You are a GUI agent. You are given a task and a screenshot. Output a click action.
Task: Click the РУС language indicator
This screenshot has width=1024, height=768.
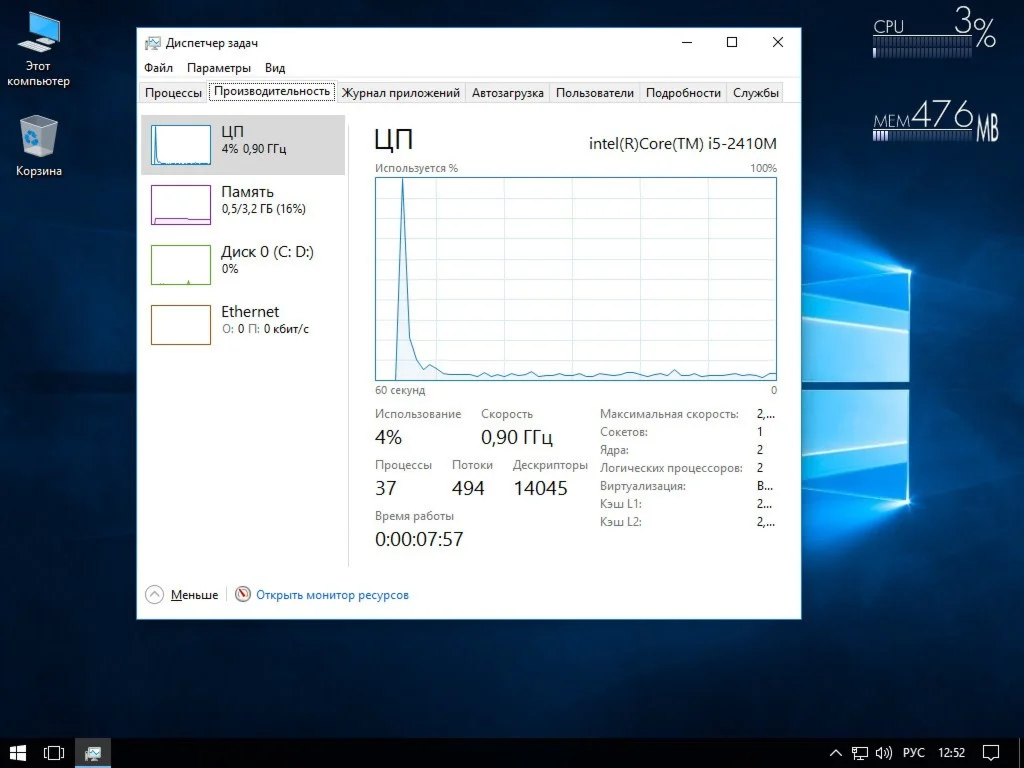(x=914, y=752)
